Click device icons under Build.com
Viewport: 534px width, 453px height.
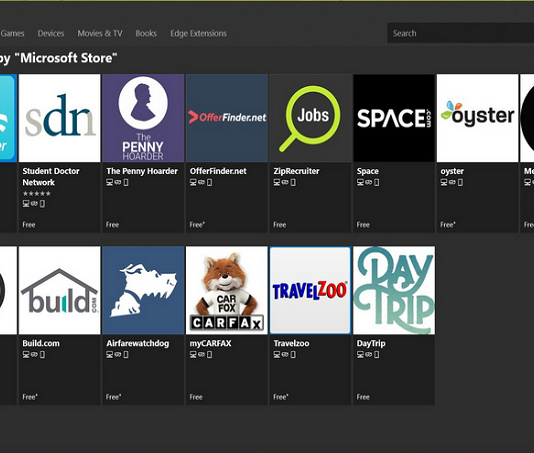pos(34,355)
